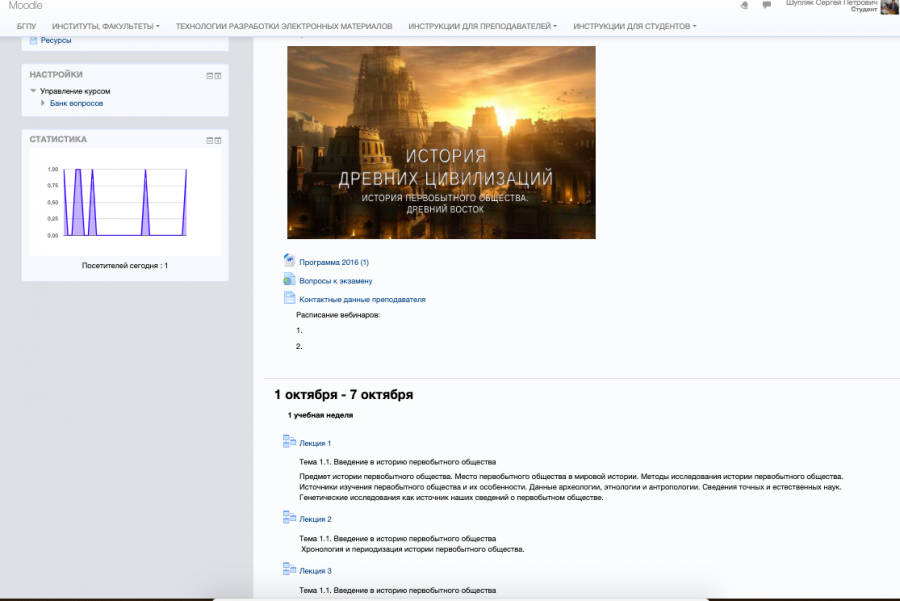Click the user profile avatar picture
The image size is (900, 601).
click(889, 7)
